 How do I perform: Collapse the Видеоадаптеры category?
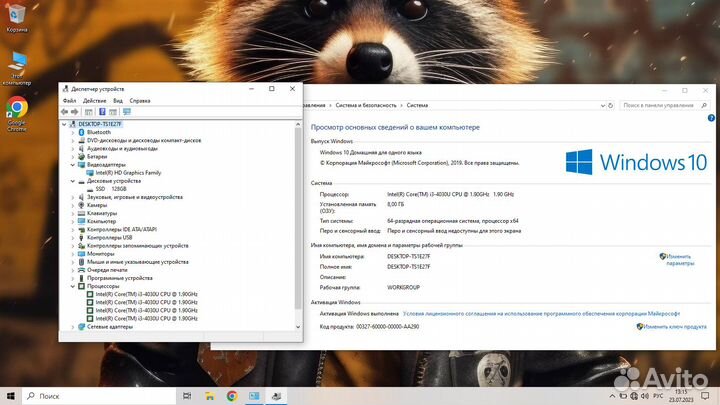73,164
